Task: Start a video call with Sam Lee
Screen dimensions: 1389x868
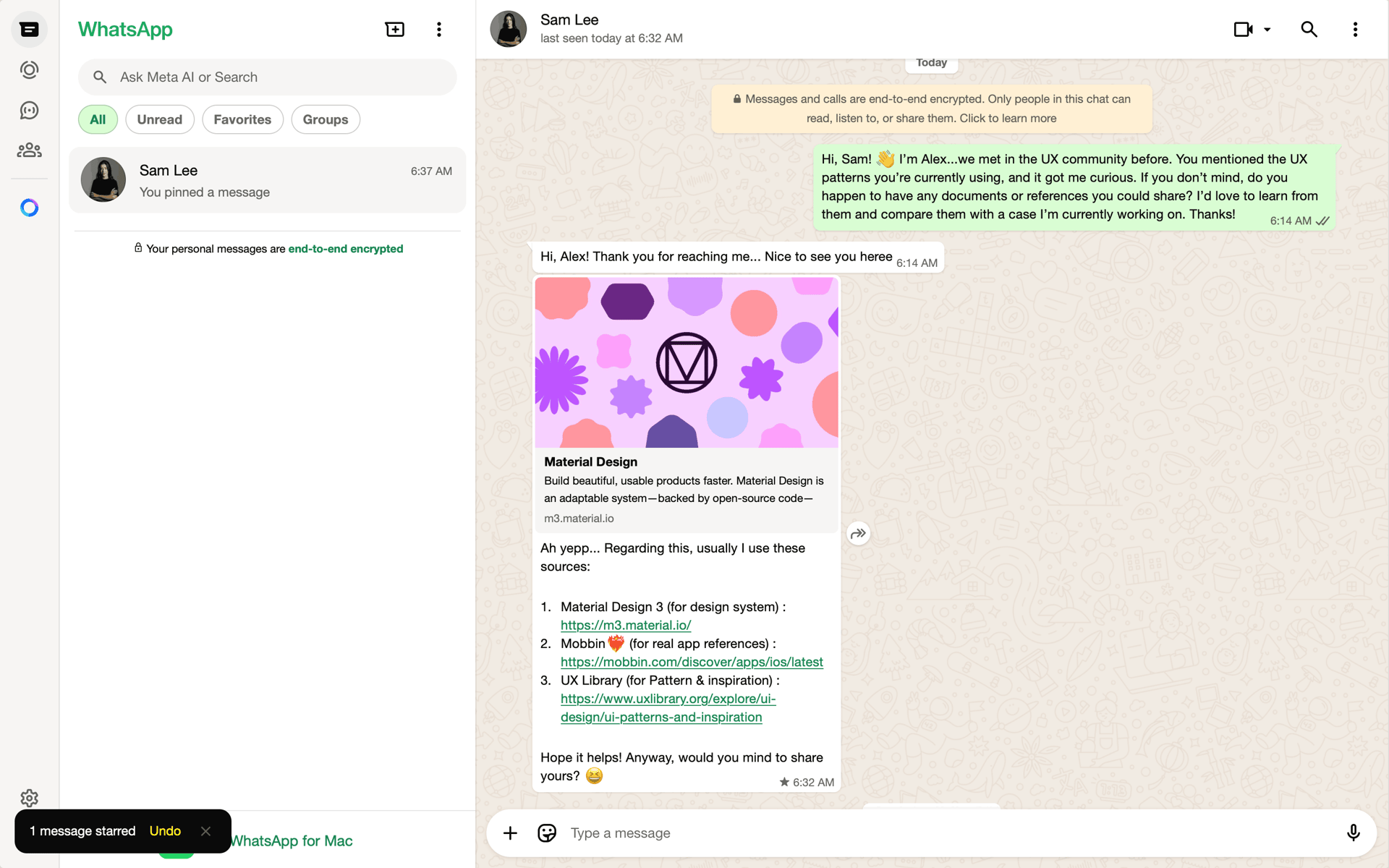Action: click(1243, 30)
